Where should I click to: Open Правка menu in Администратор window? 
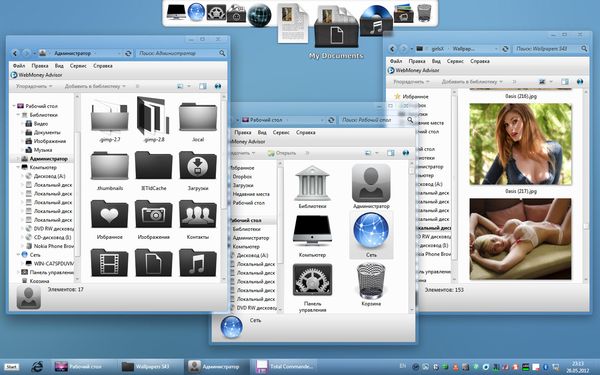40,66
